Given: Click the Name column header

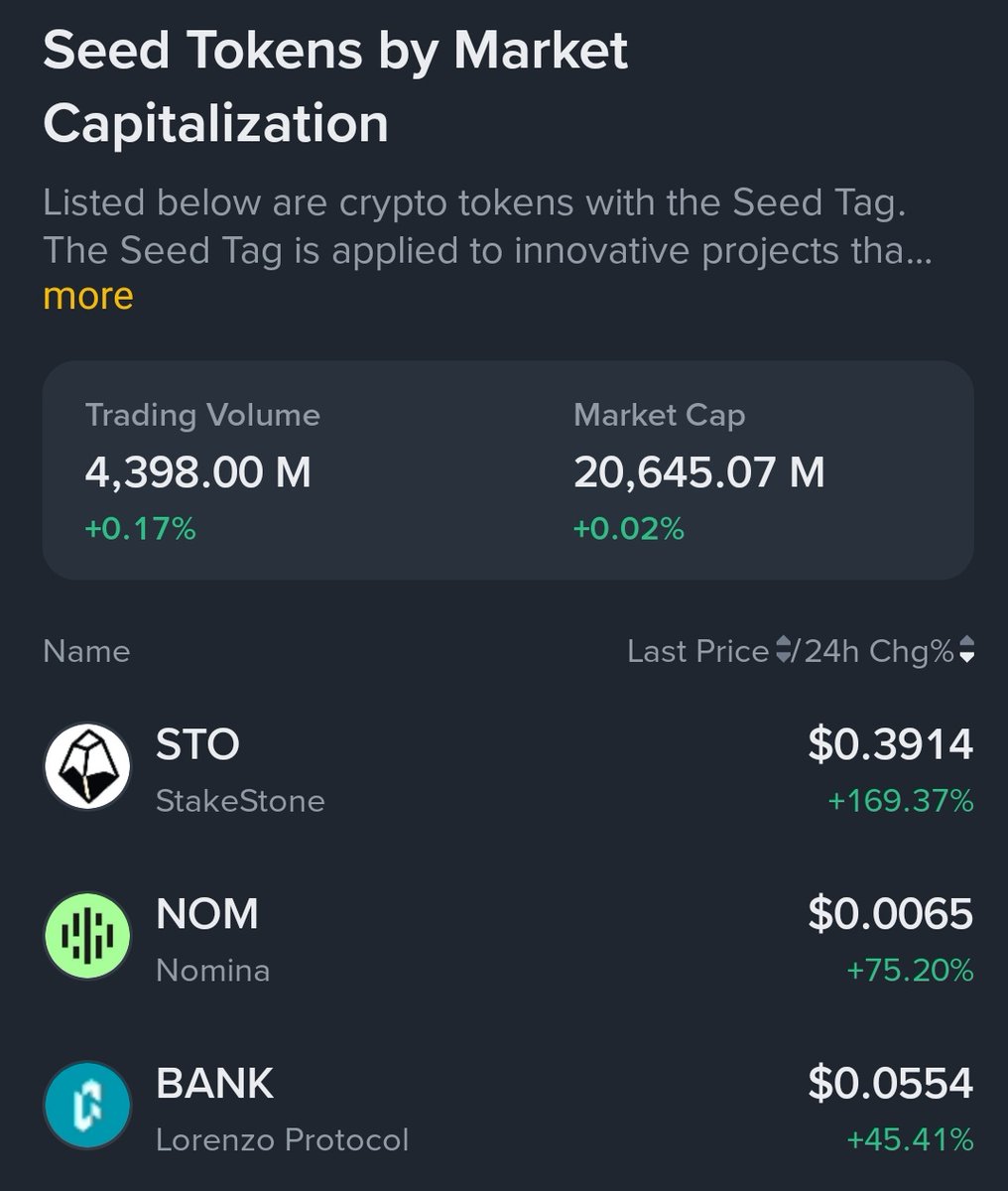Looking at the screenshot, I should point(86,651).
